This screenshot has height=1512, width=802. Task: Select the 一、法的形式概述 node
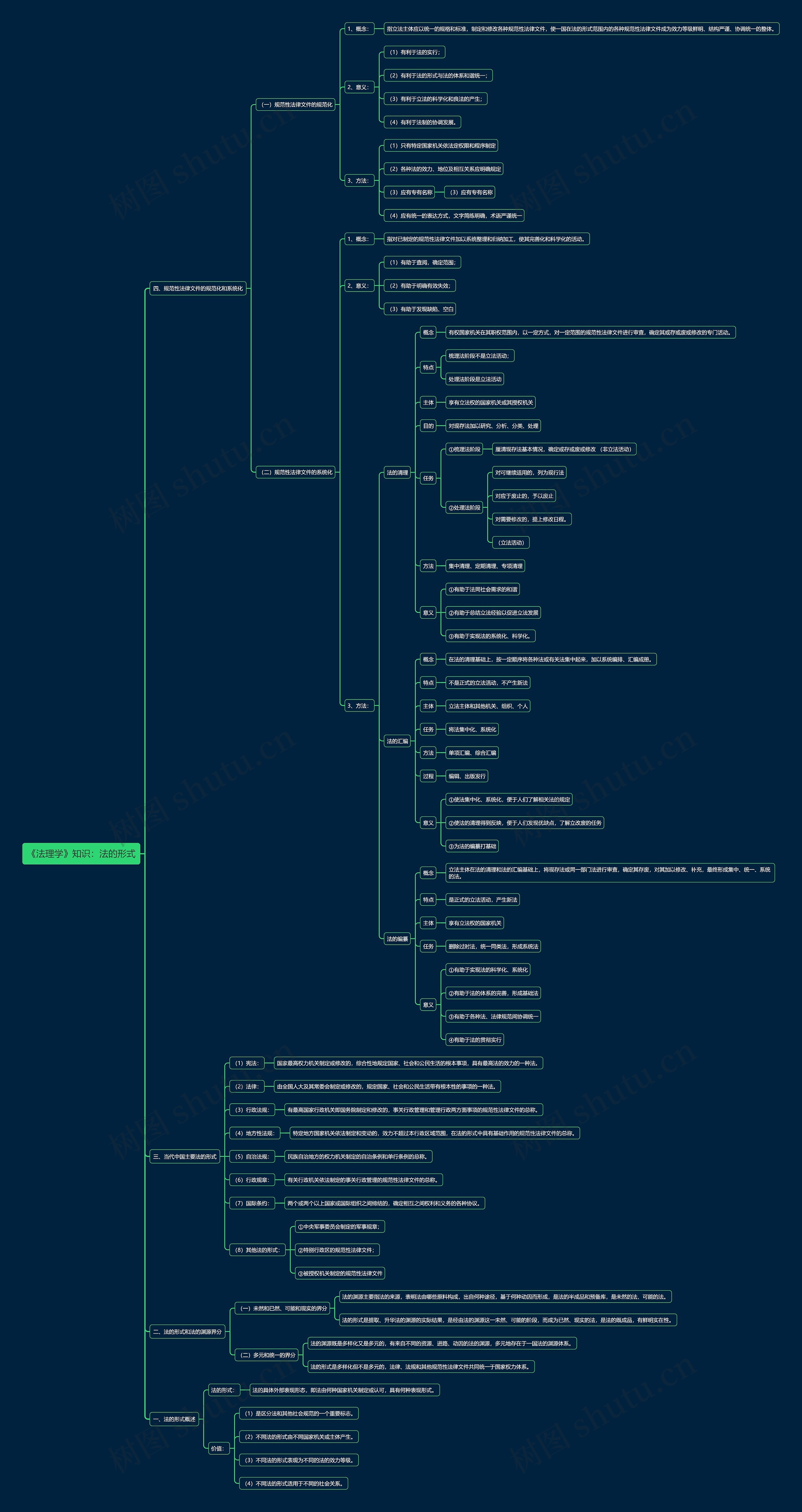tap(174, 1419)
